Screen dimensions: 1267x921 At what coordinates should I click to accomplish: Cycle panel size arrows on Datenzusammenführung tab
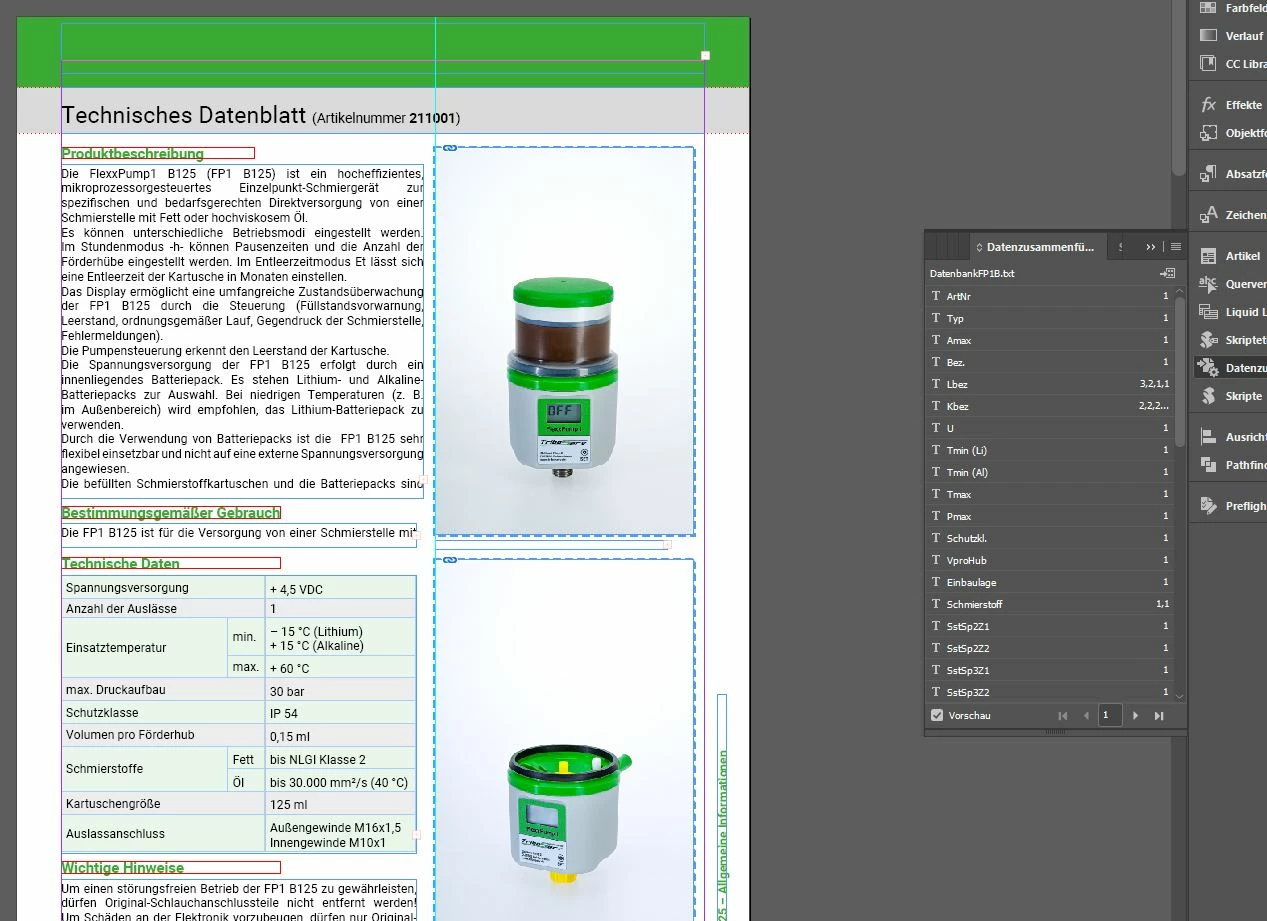(979, 247)
